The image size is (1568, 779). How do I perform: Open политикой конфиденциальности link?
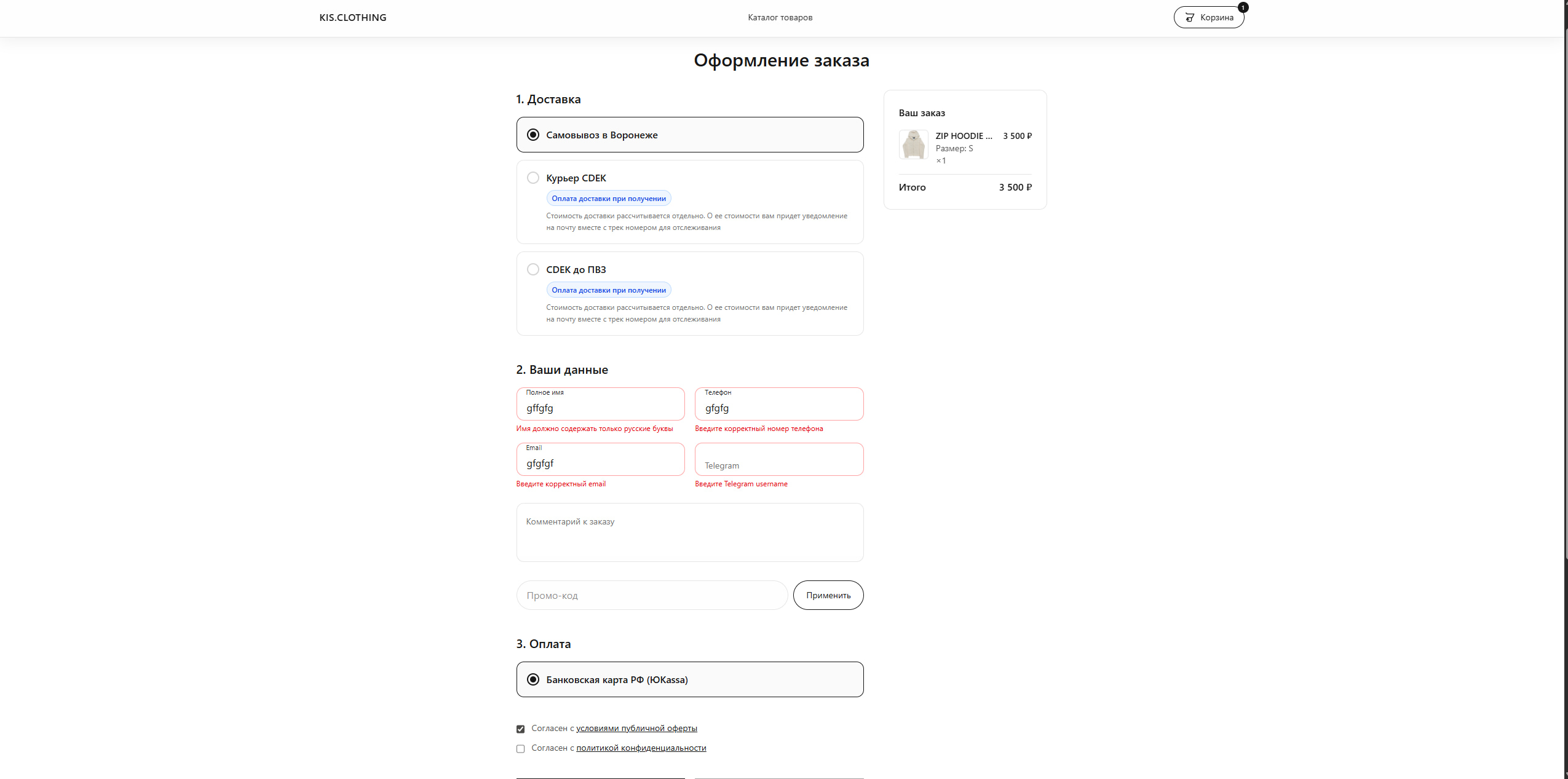(641, 748)
